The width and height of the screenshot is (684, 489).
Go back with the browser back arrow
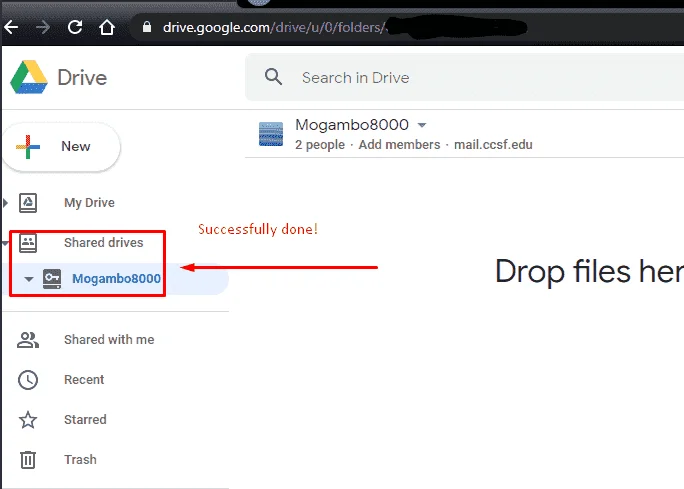tap(11, 27)
